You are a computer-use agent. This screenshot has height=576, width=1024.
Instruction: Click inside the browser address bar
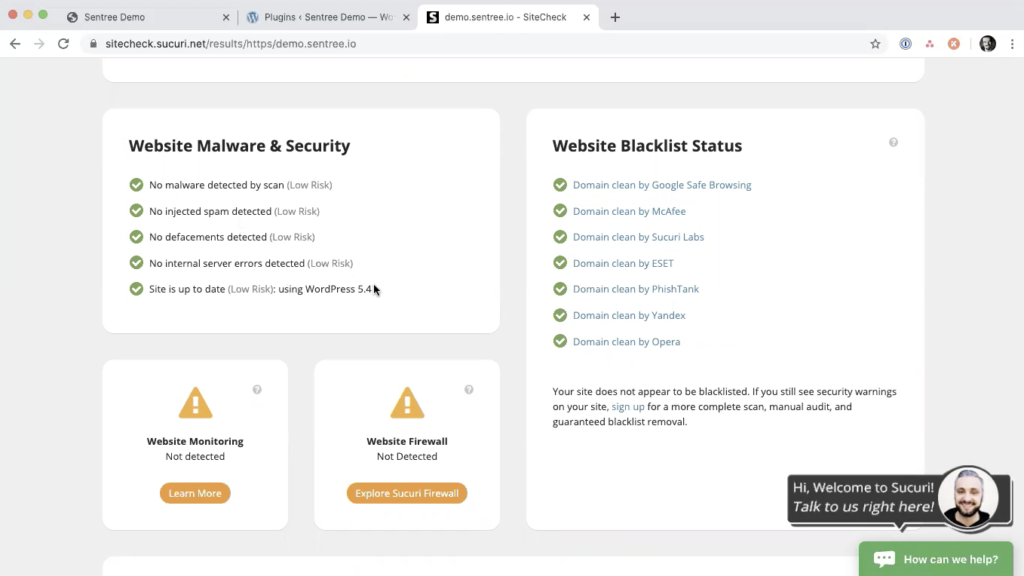click(x=400, y=44)
